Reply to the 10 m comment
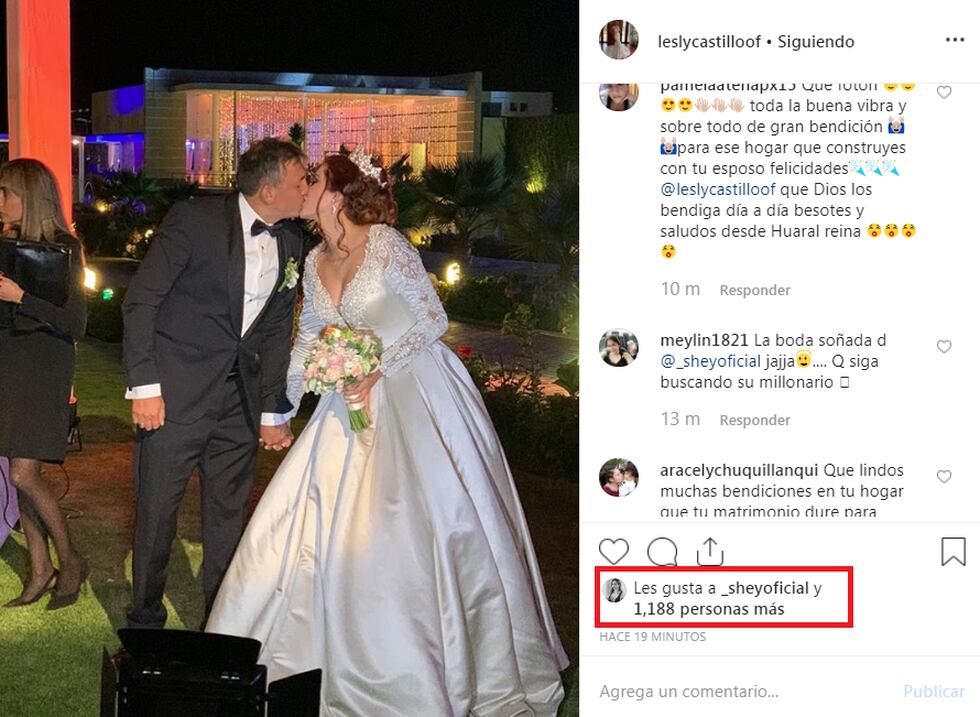 tap(755, 290)
